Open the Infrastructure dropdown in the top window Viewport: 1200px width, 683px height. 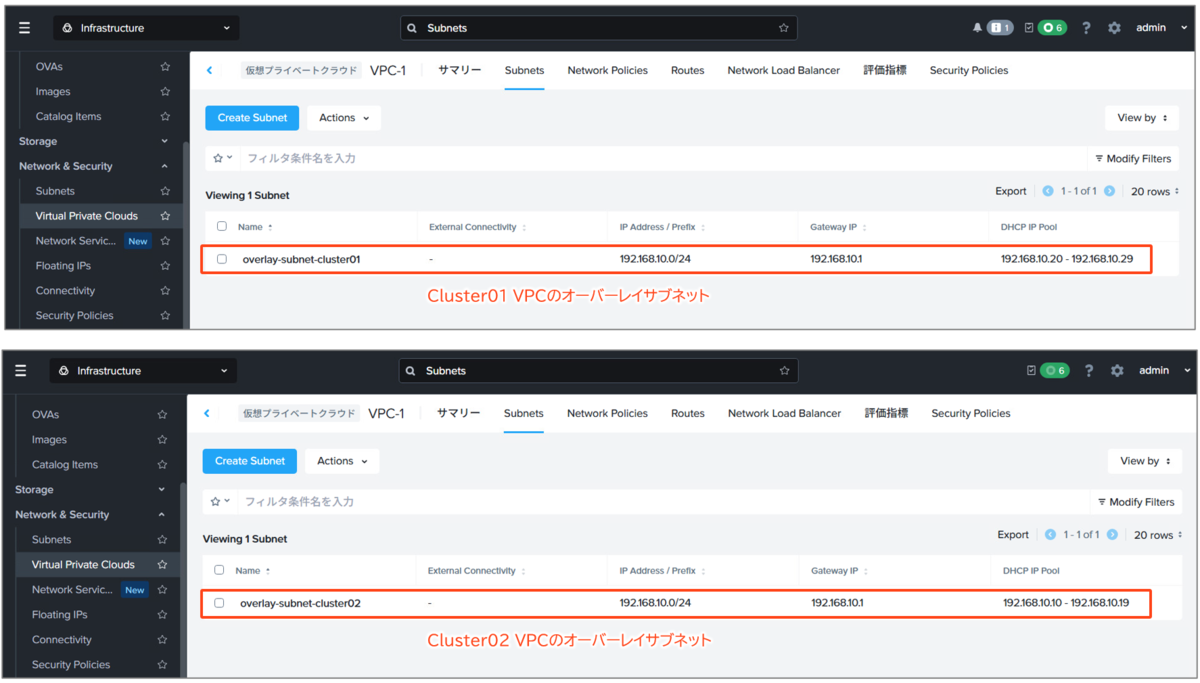[146, 28]
